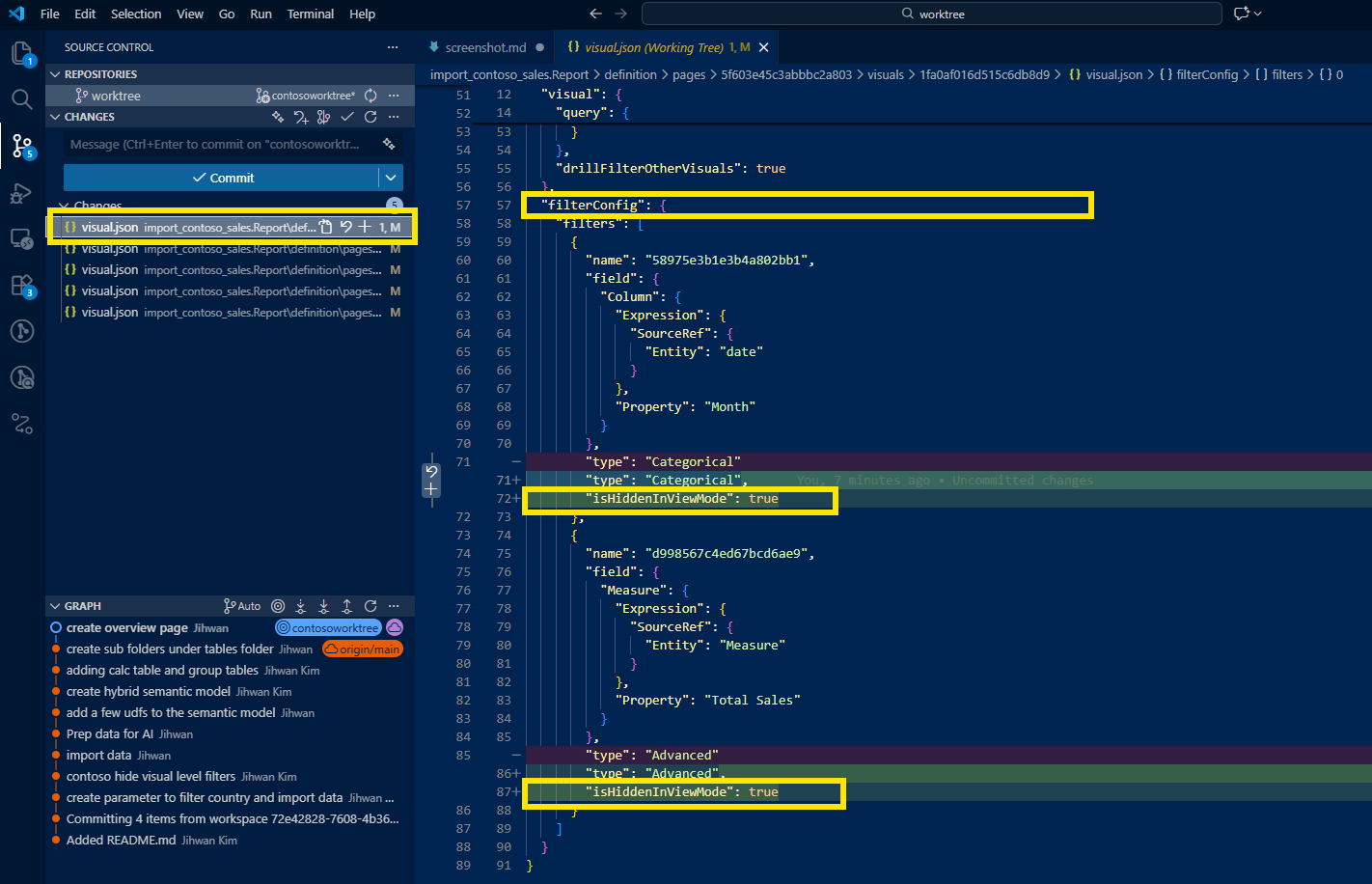Go back with title bar left arrow
Viewport: 1372px width, 884px height.
(x=595, y=14)
